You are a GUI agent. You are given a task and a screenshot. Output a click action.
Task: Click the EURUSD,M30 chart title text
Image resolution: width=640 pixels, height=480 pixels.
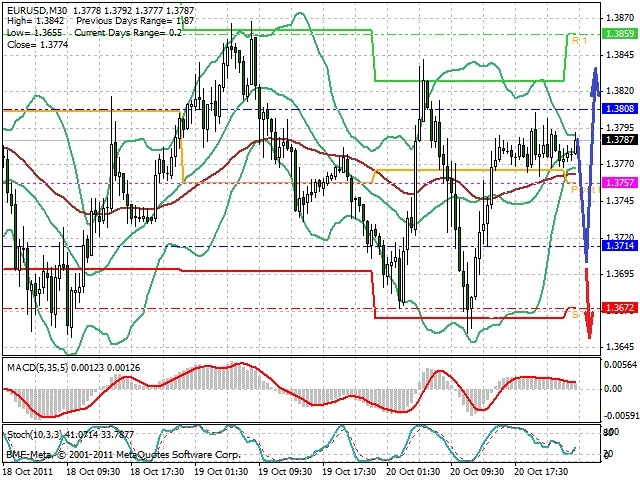pyautogui.click(x=33, y=10)
